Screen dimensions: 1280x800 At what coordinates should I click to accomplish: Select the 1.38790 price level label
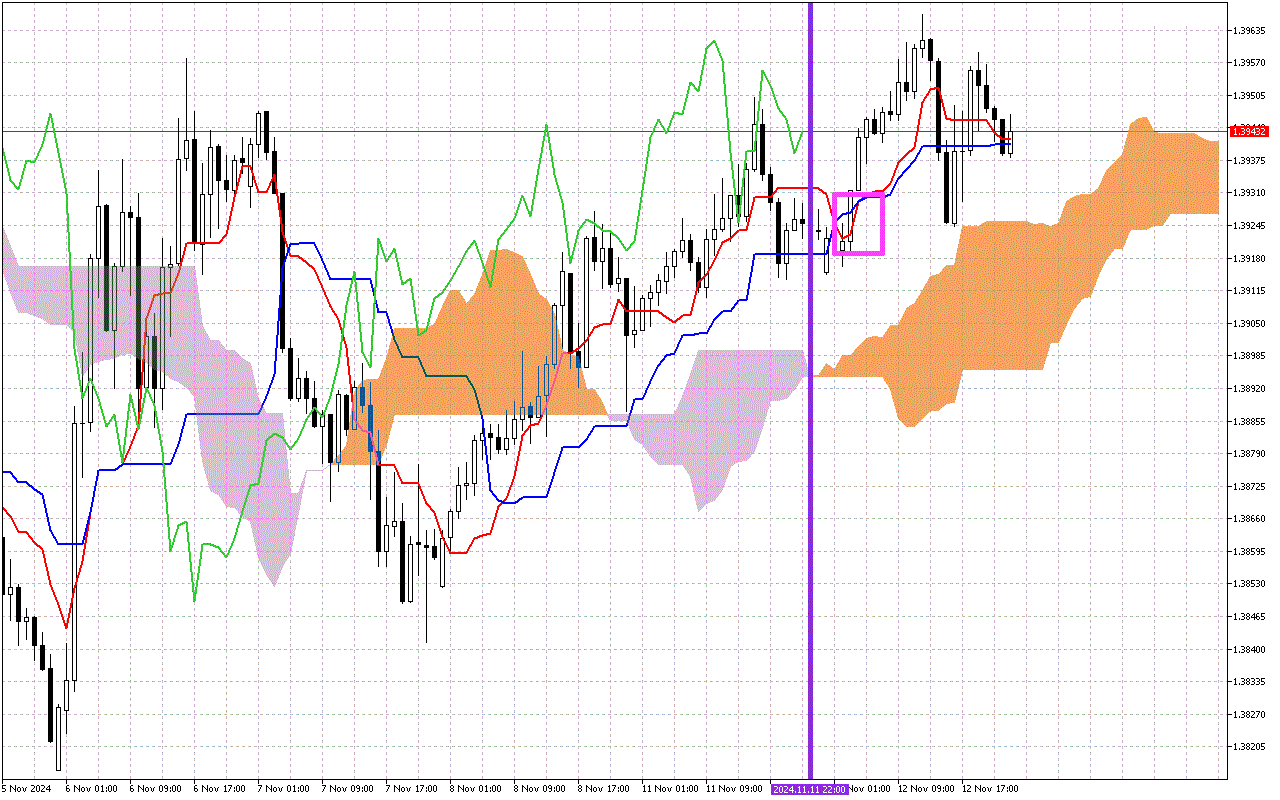click(1248, 454)
